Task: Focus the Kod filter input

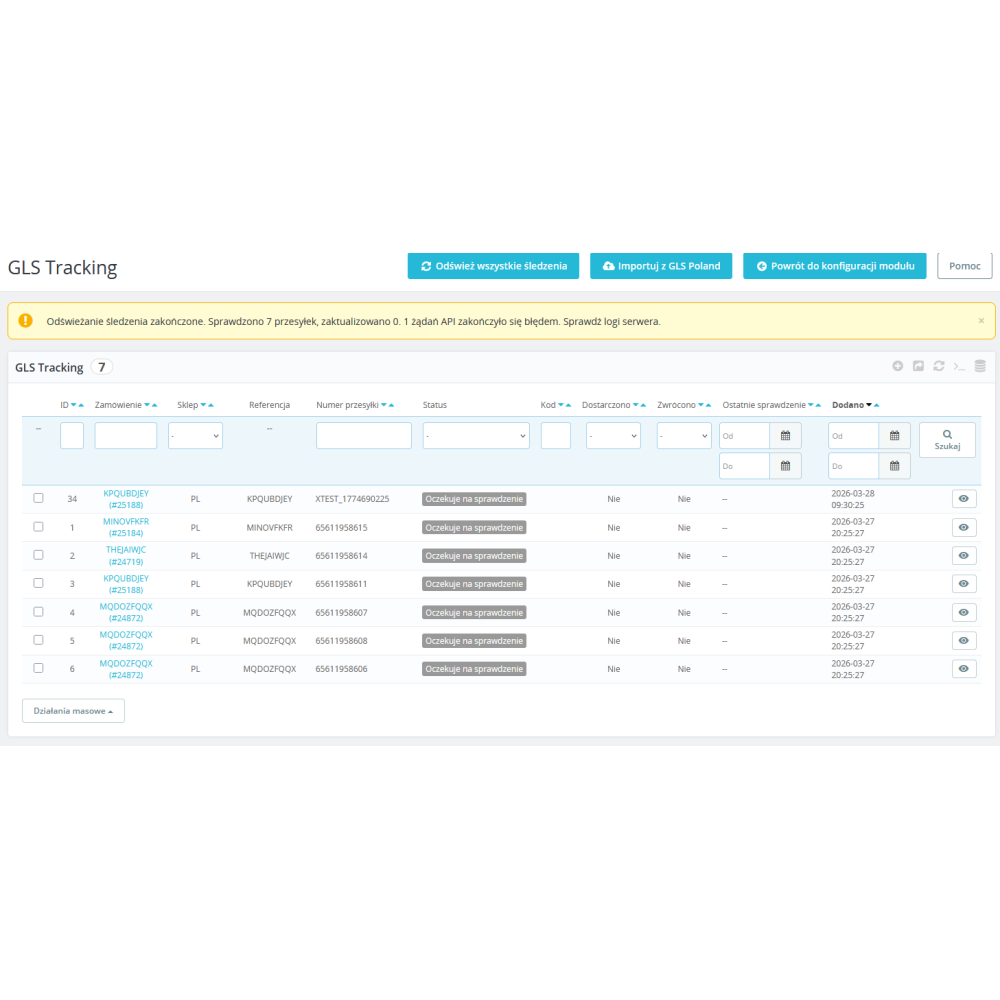Action: pyautogui.click(x=555, y=436)
